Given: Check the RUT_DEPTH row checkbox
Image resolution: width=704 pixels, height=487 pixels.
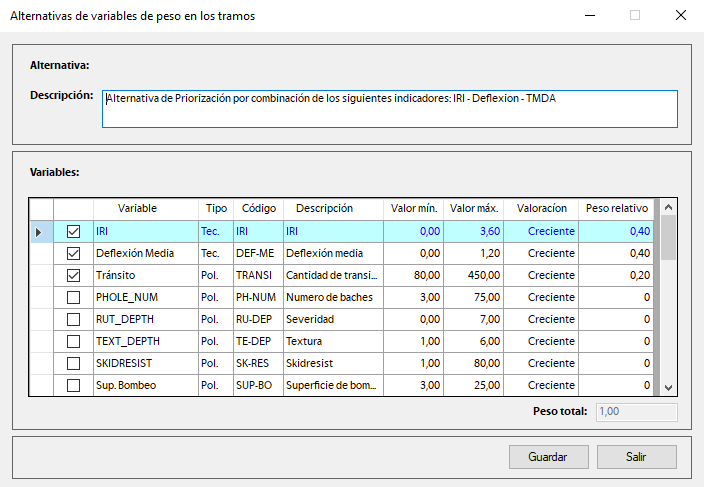Looking at the screenshot, I should [73, 319].
